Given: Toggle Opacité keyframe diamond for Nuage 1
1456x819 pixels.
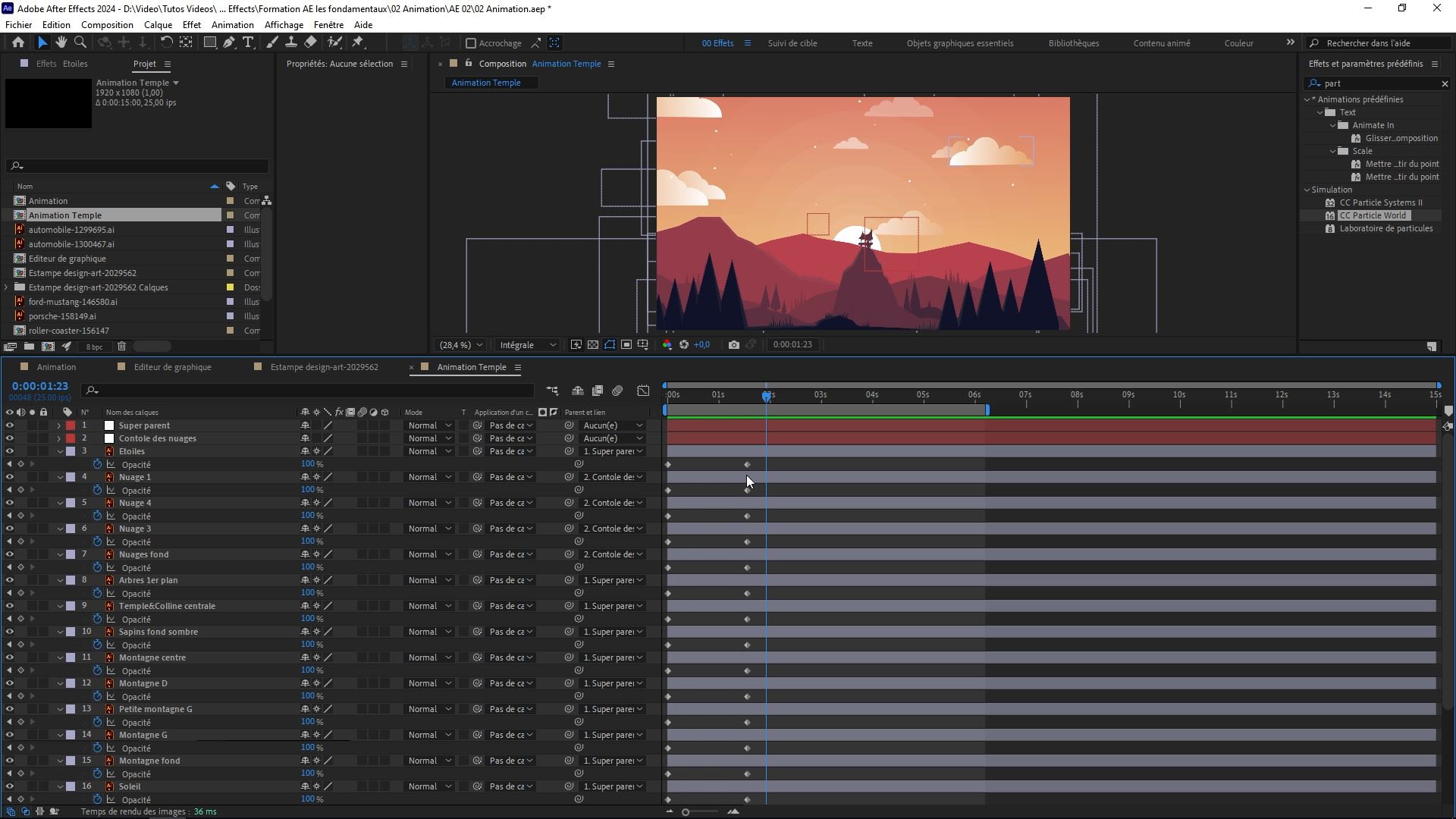Looking at the screenshot, I should [x=20, y=490].
